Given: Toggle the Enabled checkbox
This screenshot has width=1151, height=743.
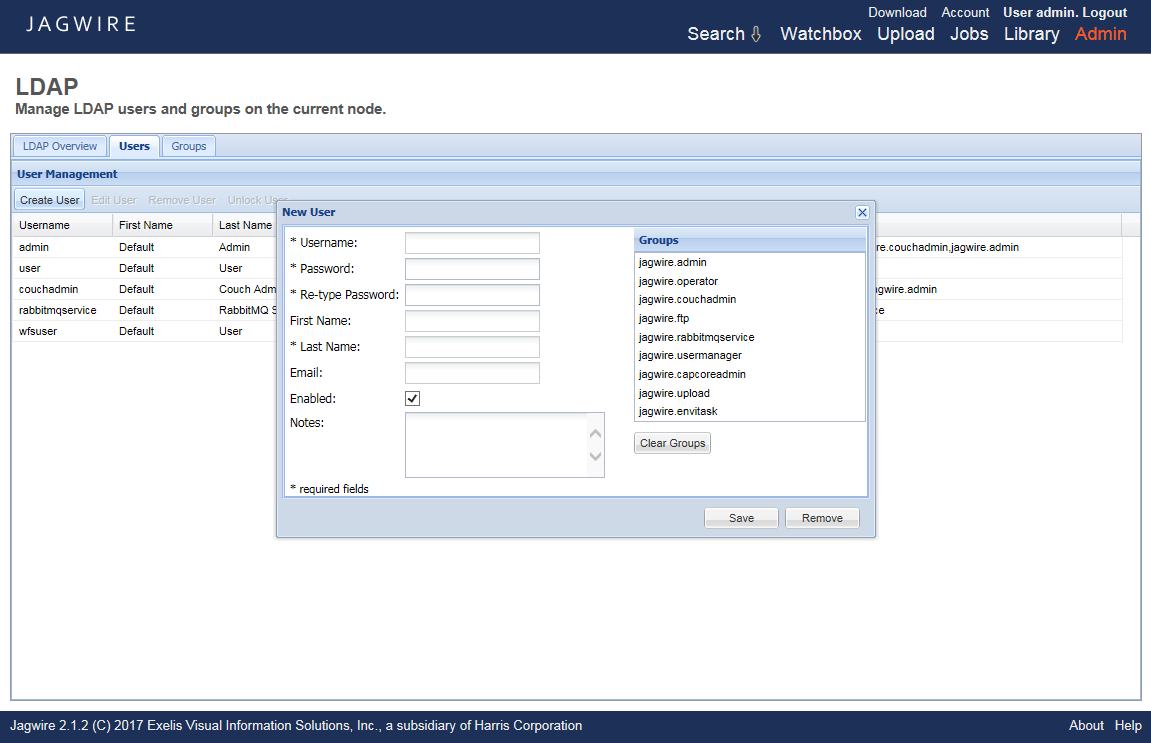Looking at the screenshot, I should click(412, 399).
